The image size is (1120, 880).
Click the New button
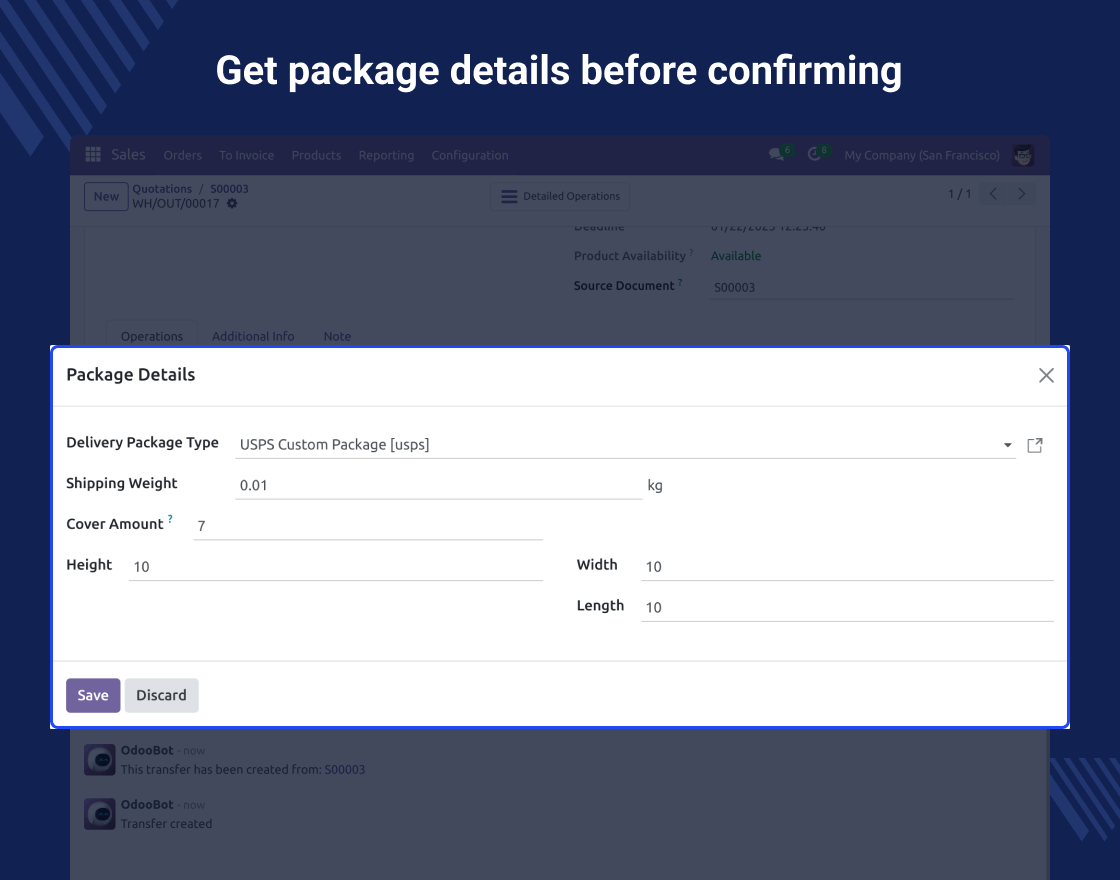point(106,196)
